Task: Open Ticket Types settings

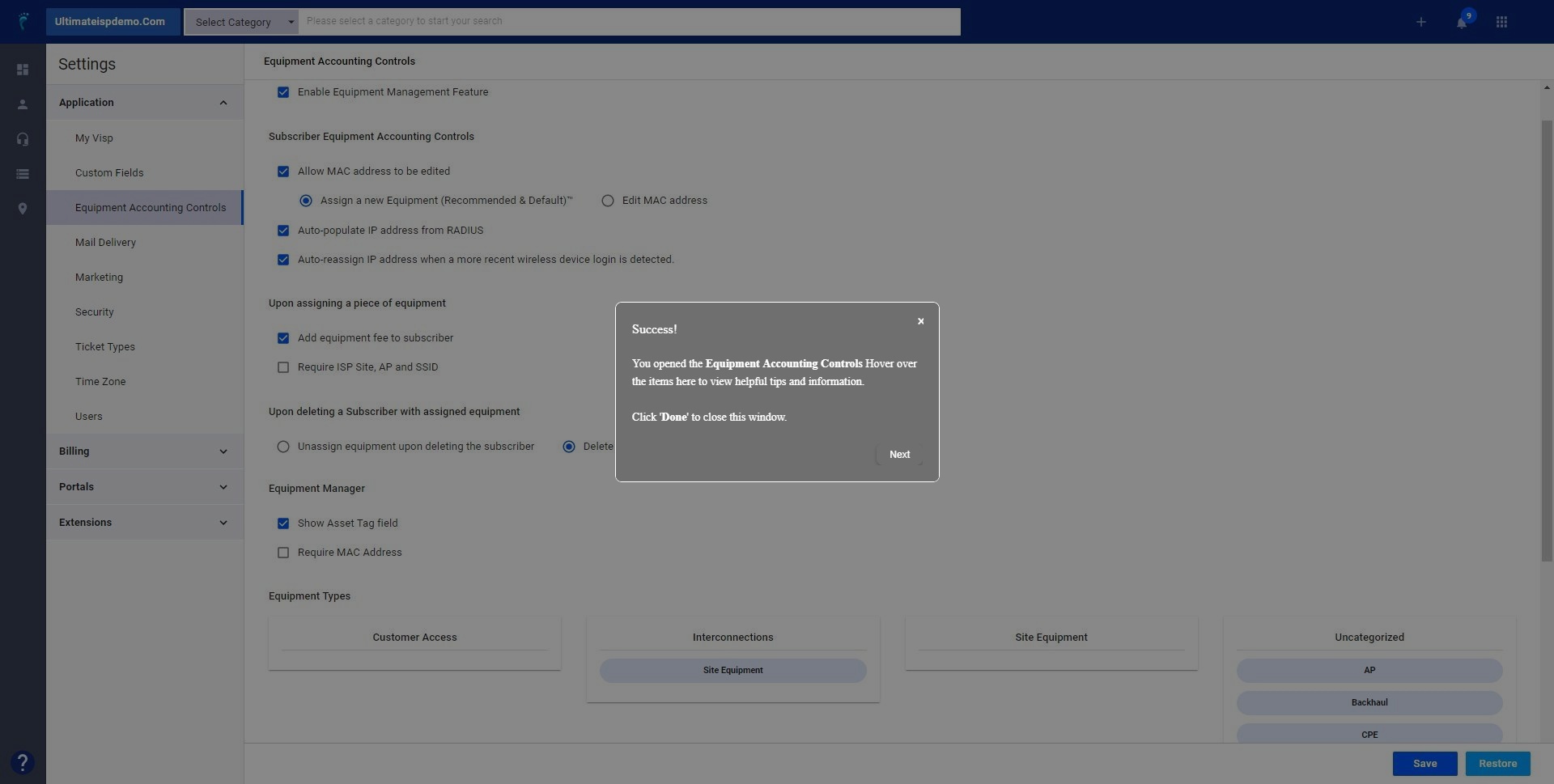Action: pyautogui.click(x=144, y=347)
